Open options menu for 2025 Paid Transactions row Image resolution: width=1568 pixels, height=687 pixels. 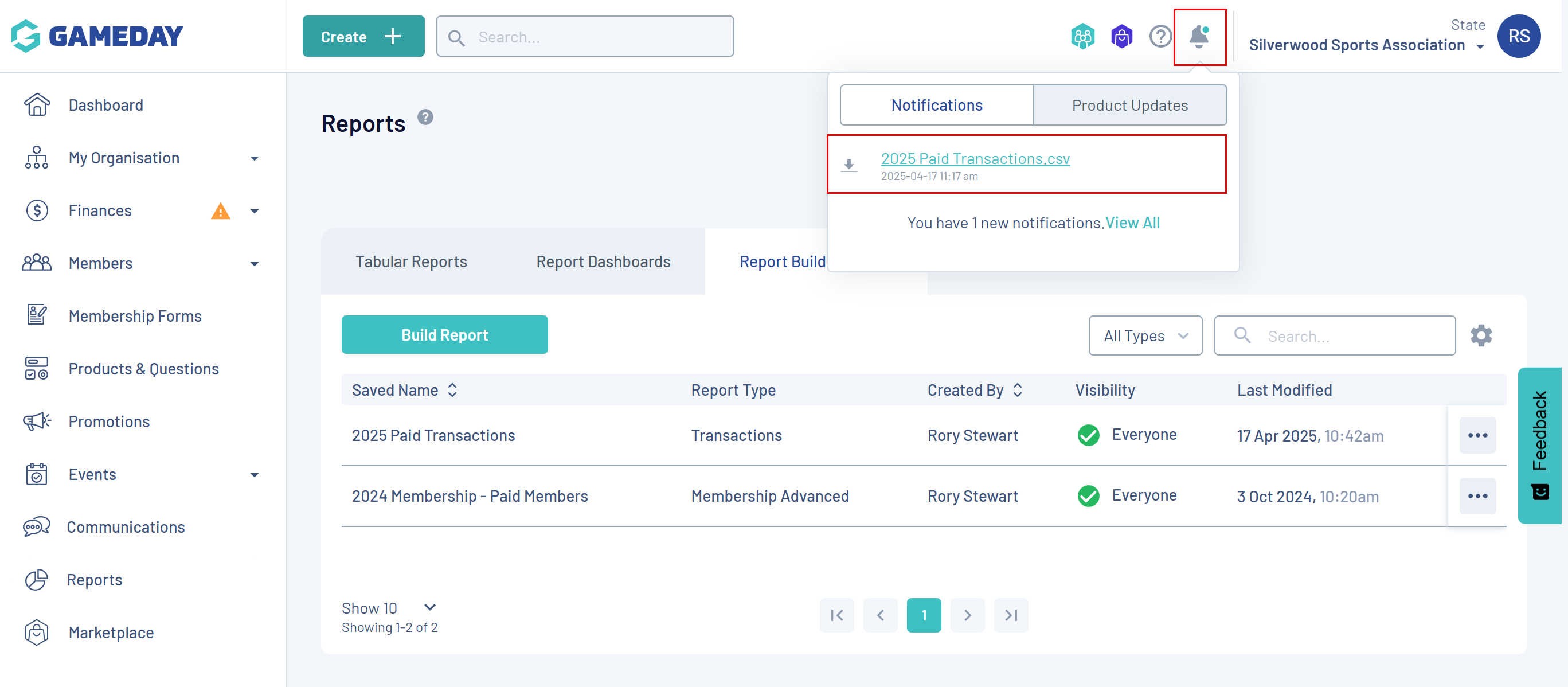point(1477,435)
